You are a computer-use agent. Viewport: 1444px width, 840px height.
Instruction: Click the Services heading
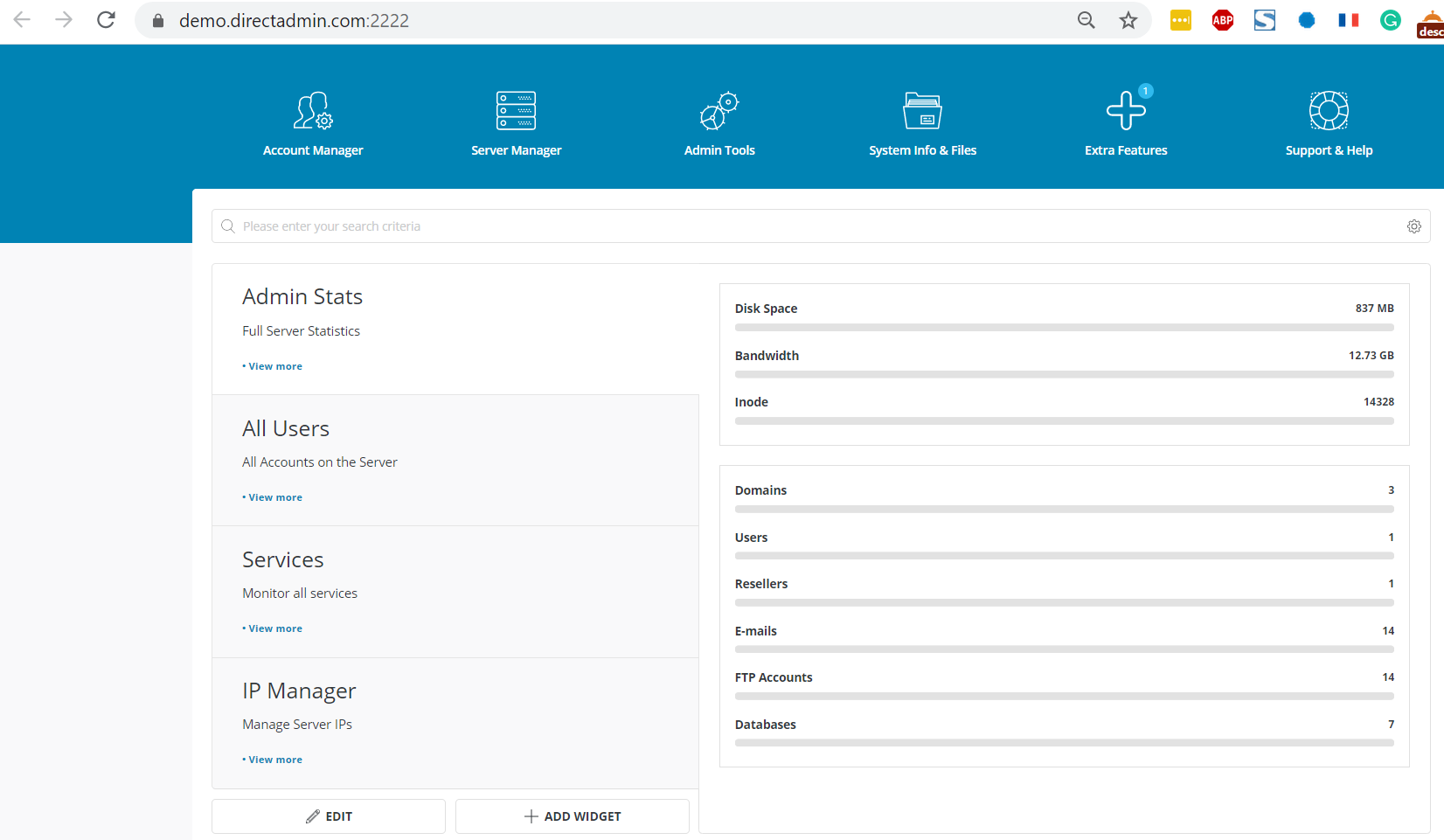click(283, 559)
